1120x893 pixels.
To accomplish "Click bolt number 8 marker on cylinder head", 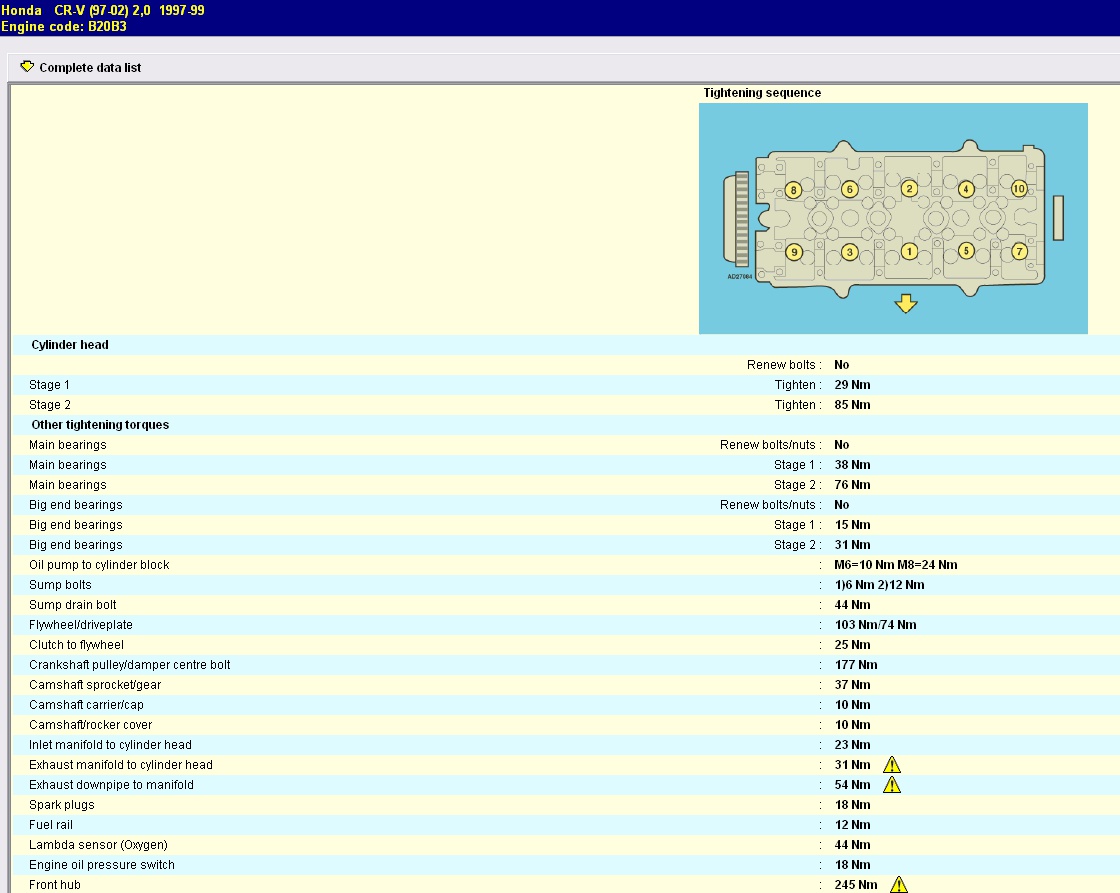I will (793, 190).
